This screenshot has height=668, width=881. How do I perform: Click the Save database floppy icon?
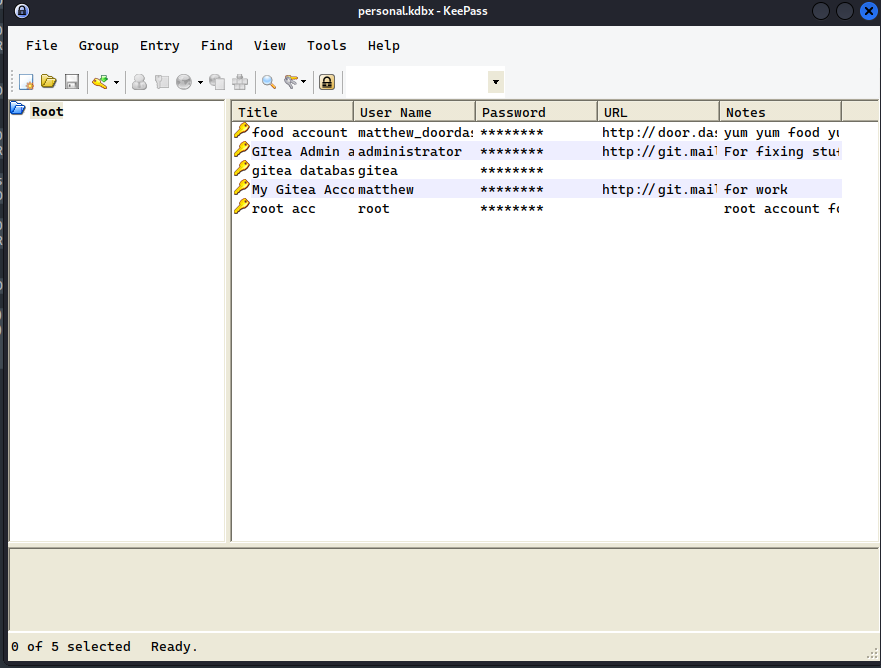click(72, 82)
